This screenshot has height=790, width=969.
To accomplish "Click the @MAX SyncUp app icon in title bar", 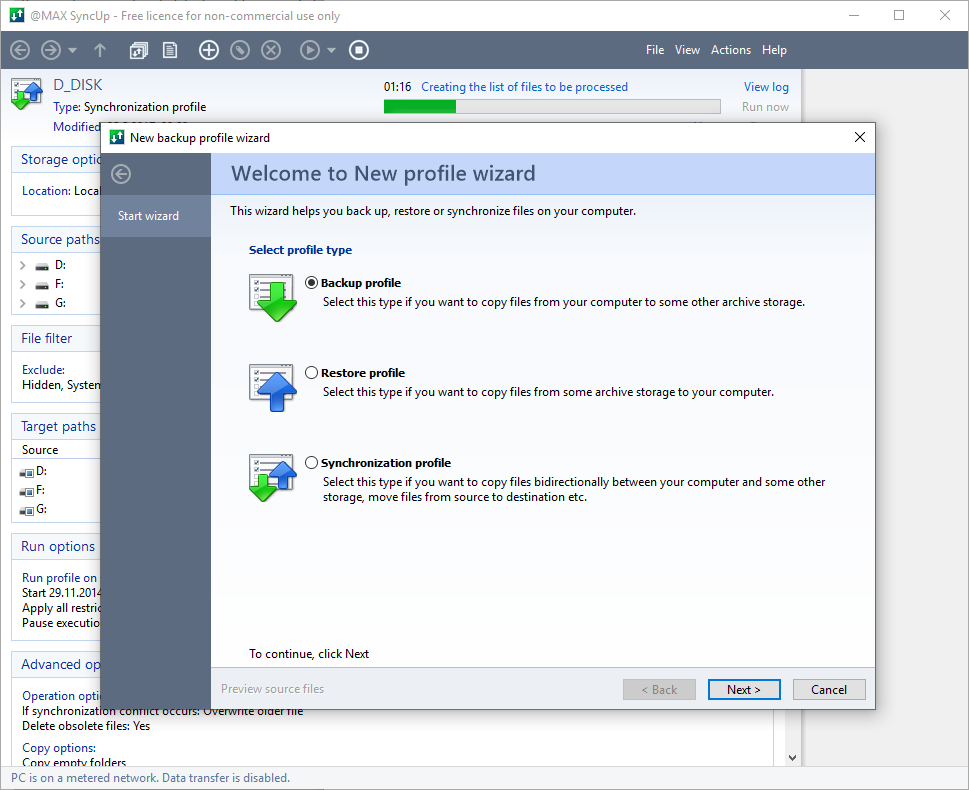I will tap(17, 15).
